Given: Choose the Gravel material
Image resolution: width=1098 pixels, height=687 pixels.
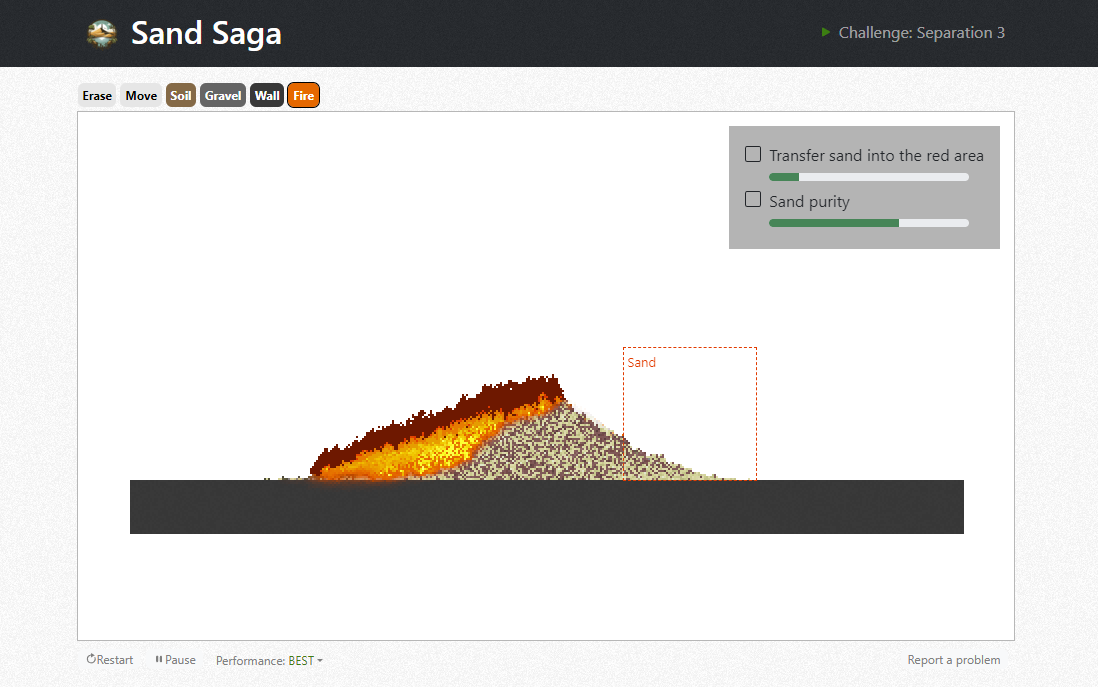Looking at the screenshot, I should tap(223, 96).
